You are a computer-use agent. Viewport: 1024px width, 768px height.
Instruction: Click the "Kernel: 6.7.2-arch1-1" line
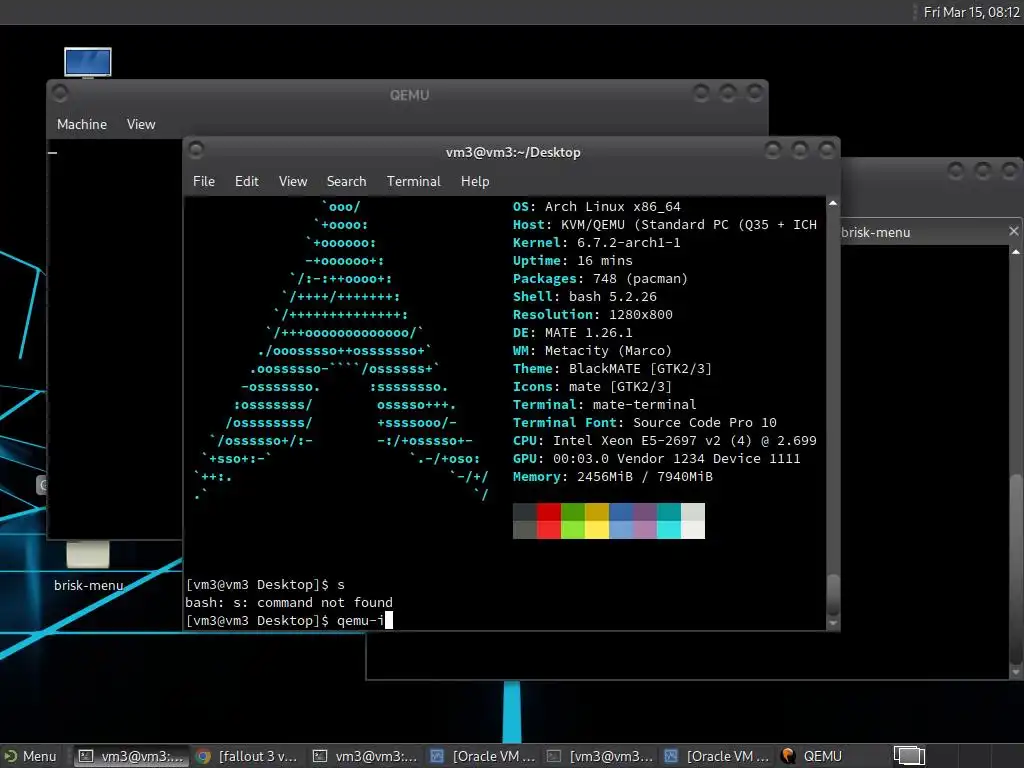coord(596,242)
